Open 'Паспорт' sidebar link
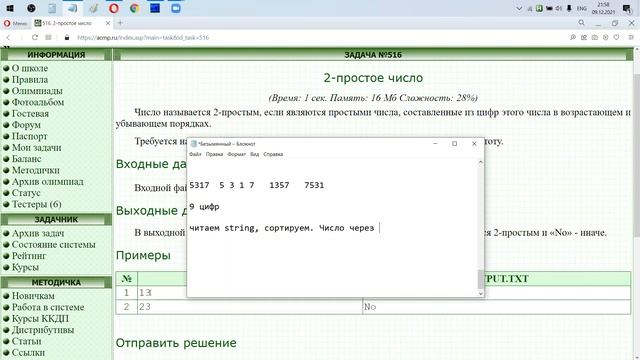Image resolution: width=640 pixels, height=360 pixels. [29, 136]
